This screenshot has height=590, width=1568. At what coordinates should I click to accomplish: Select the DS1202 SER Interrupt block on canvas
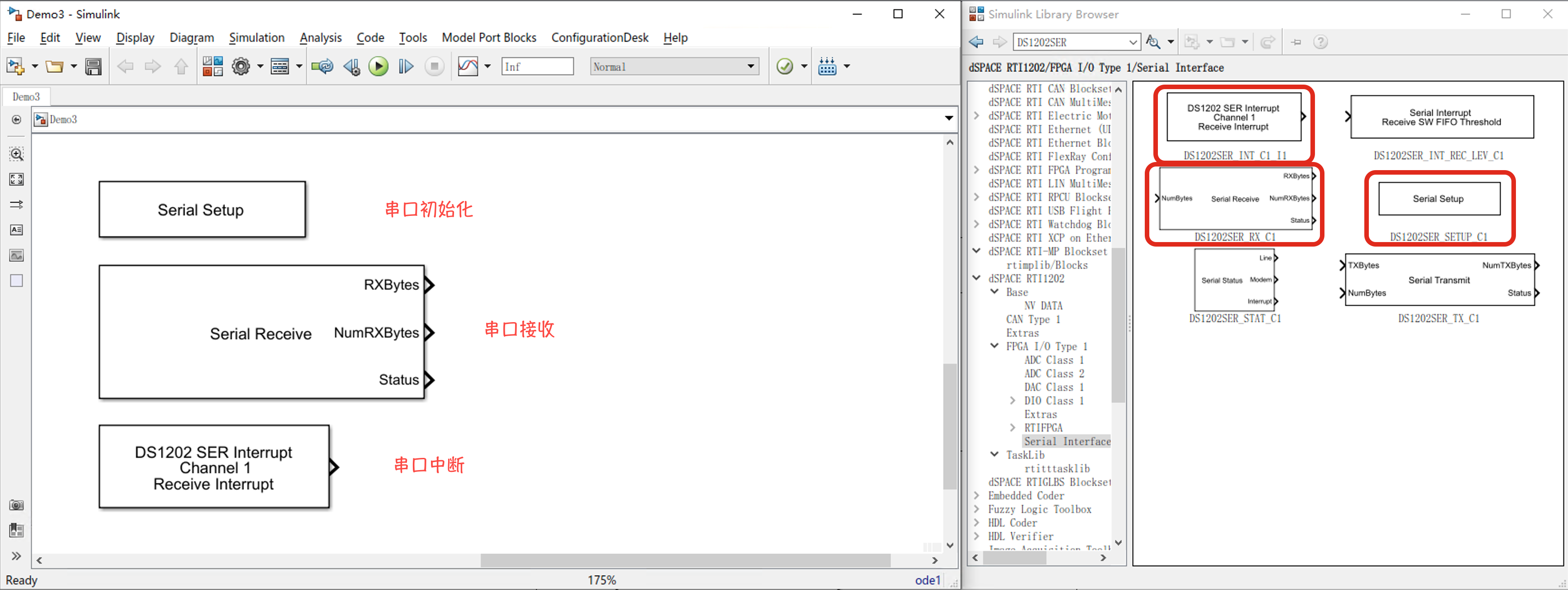click(x=214, y=467)
